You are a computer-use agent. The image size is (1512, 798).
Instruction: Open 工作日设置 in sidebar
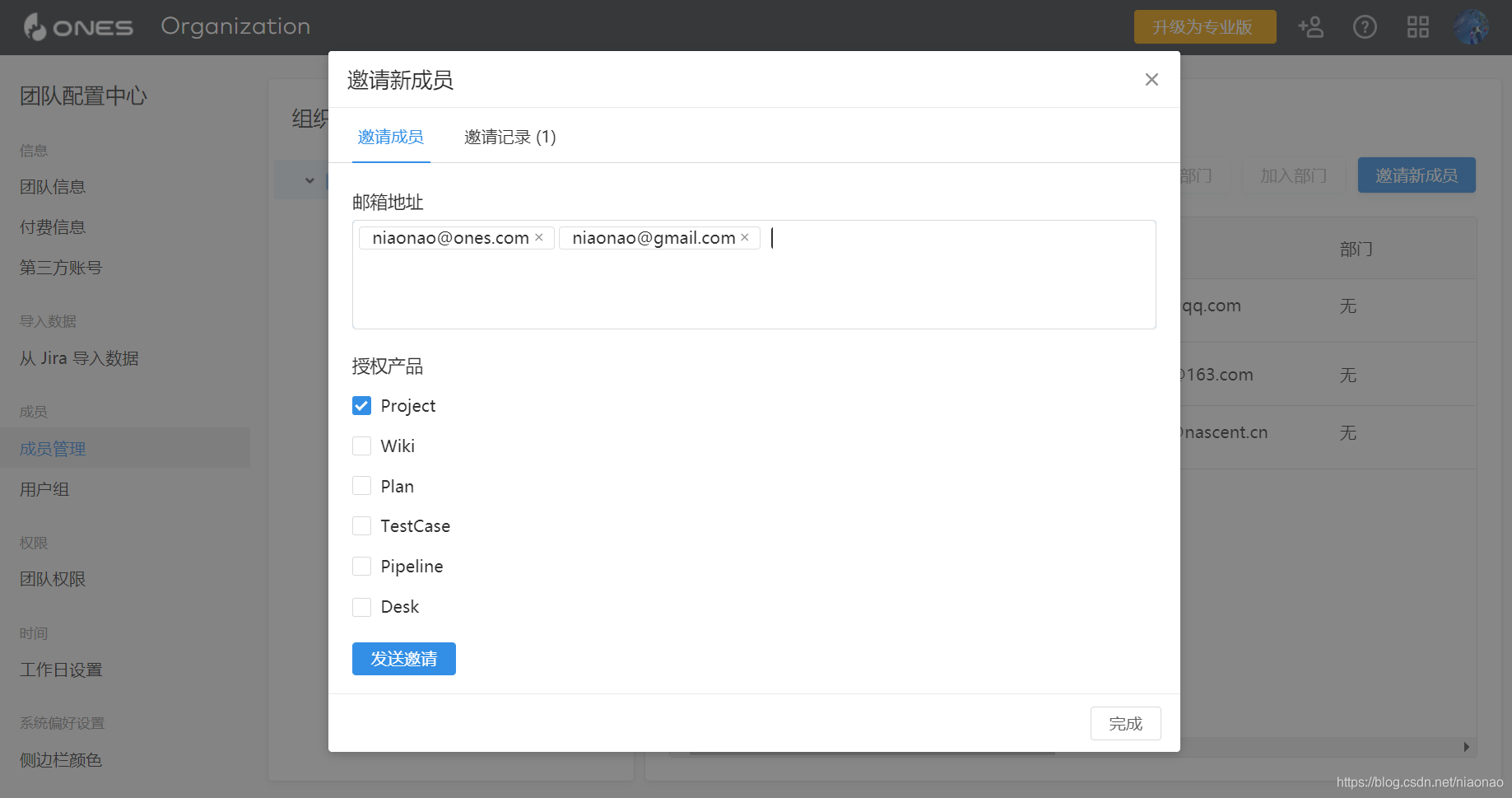[61, 670]
